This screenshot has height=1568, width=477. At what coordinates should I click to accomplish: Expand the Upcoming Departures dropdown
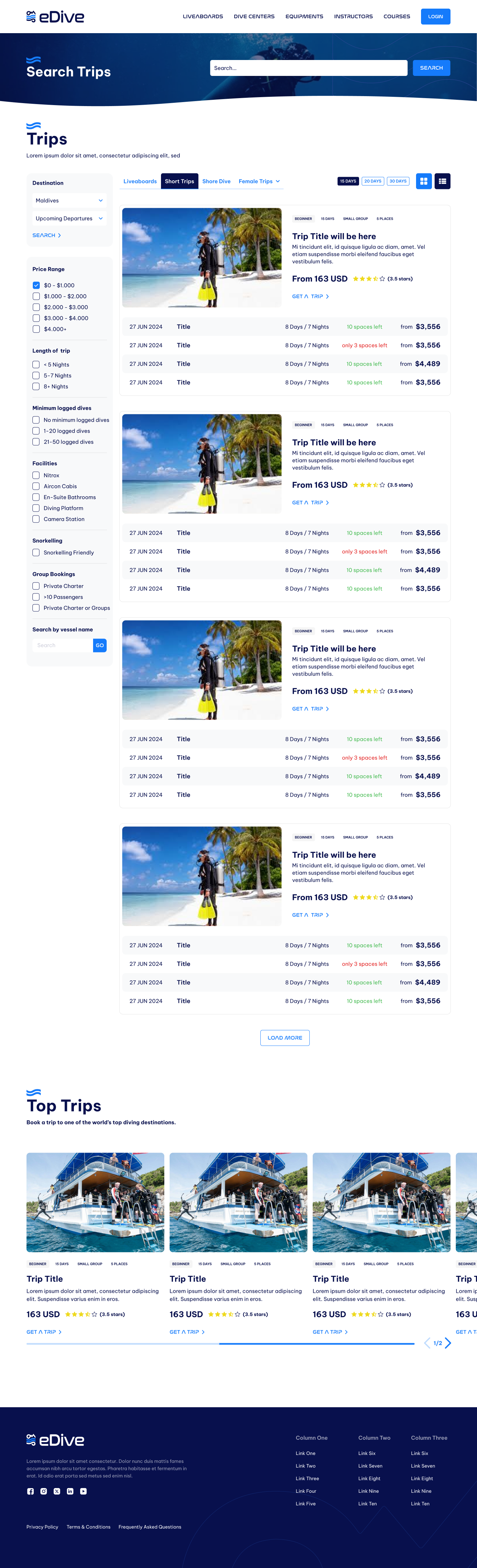[69, 218]
